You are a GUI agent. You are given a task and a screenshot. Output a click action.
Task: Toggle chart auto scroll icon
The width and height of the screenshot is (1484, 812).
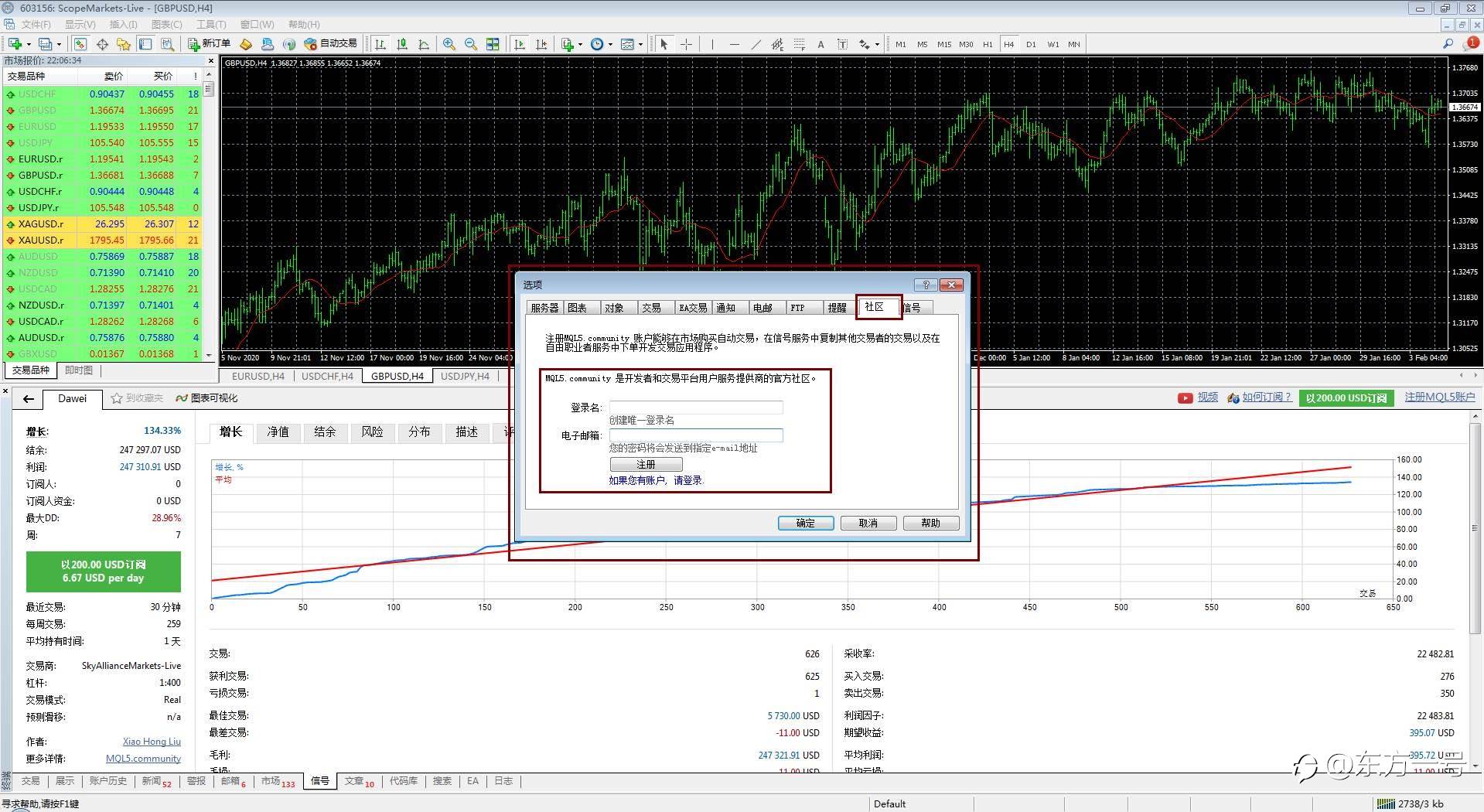tap(520, 44)
